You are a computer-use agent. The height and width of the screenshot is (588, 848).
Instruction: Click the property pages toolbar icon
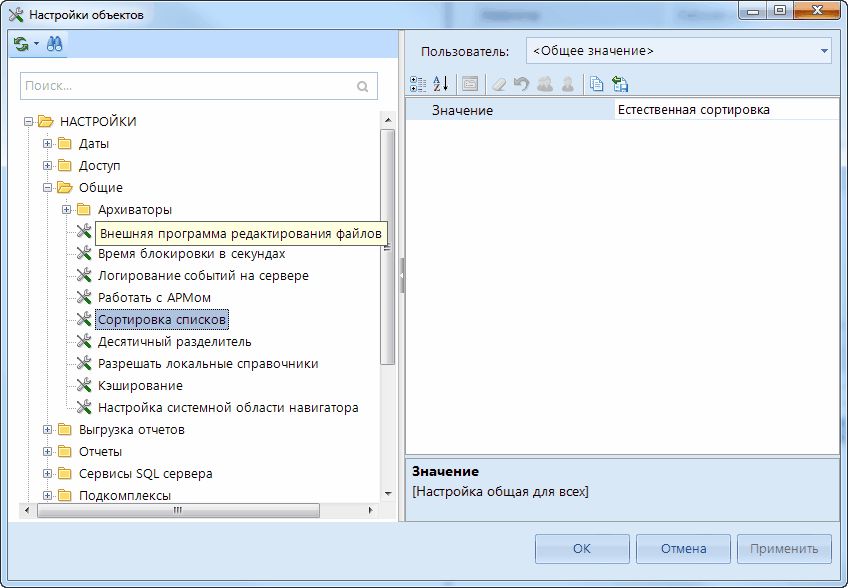tap(469, 84)
